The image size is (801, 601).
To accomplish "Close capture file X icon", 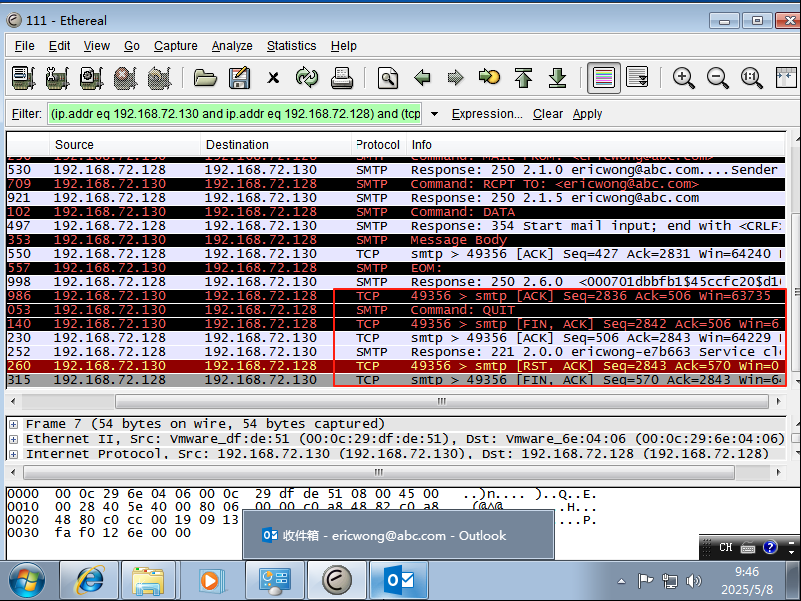I will point(273,78).
